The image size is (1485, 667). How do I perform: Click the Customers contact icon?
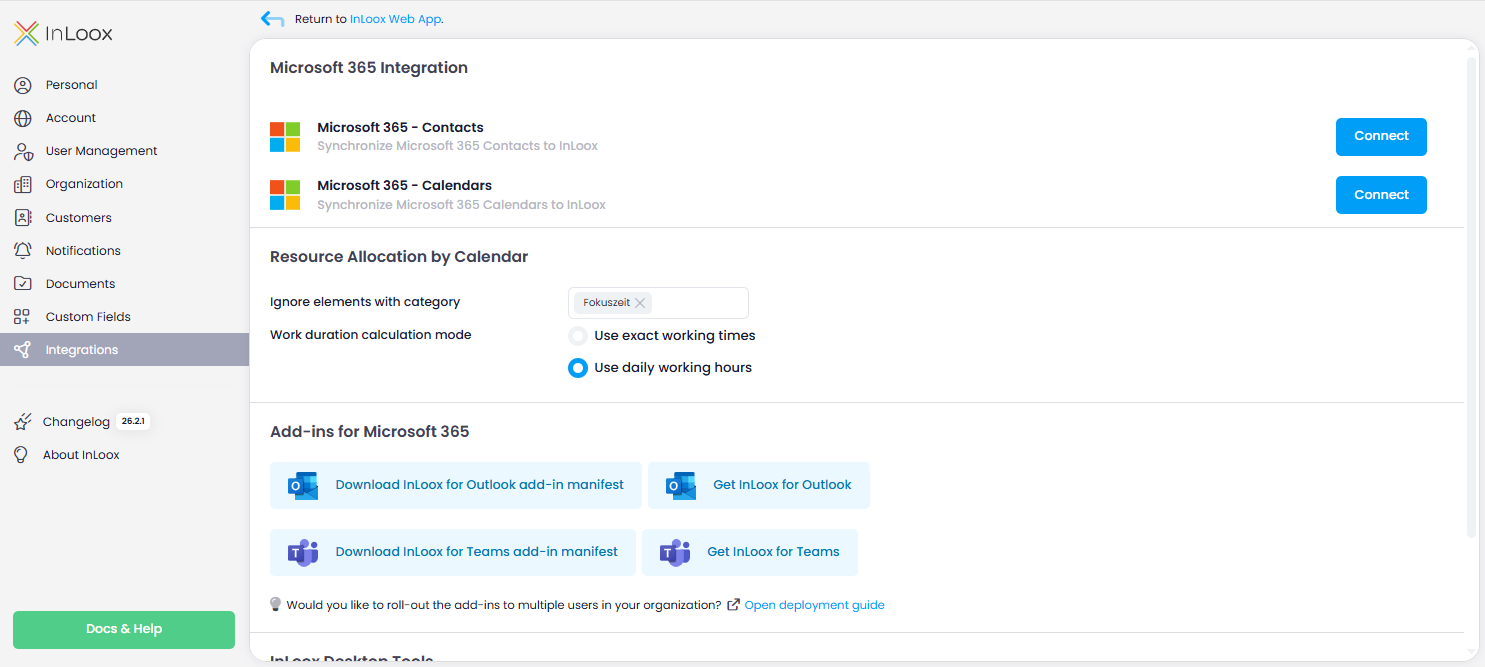pos(23,218)
